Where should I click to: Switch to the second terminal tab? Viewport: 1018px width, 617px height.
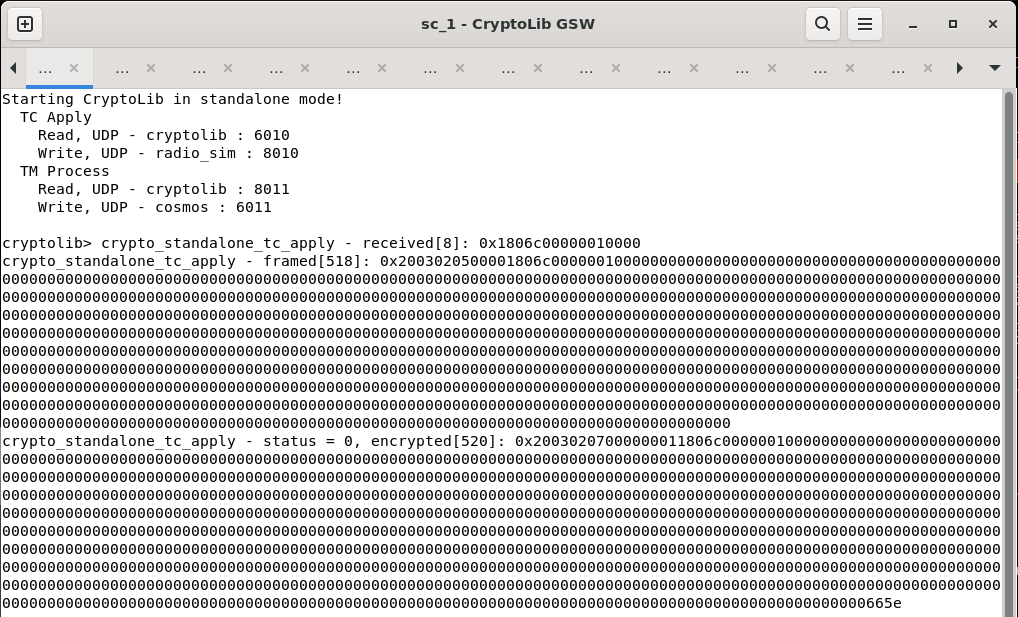pyautogui.click(x=122, y=68)
